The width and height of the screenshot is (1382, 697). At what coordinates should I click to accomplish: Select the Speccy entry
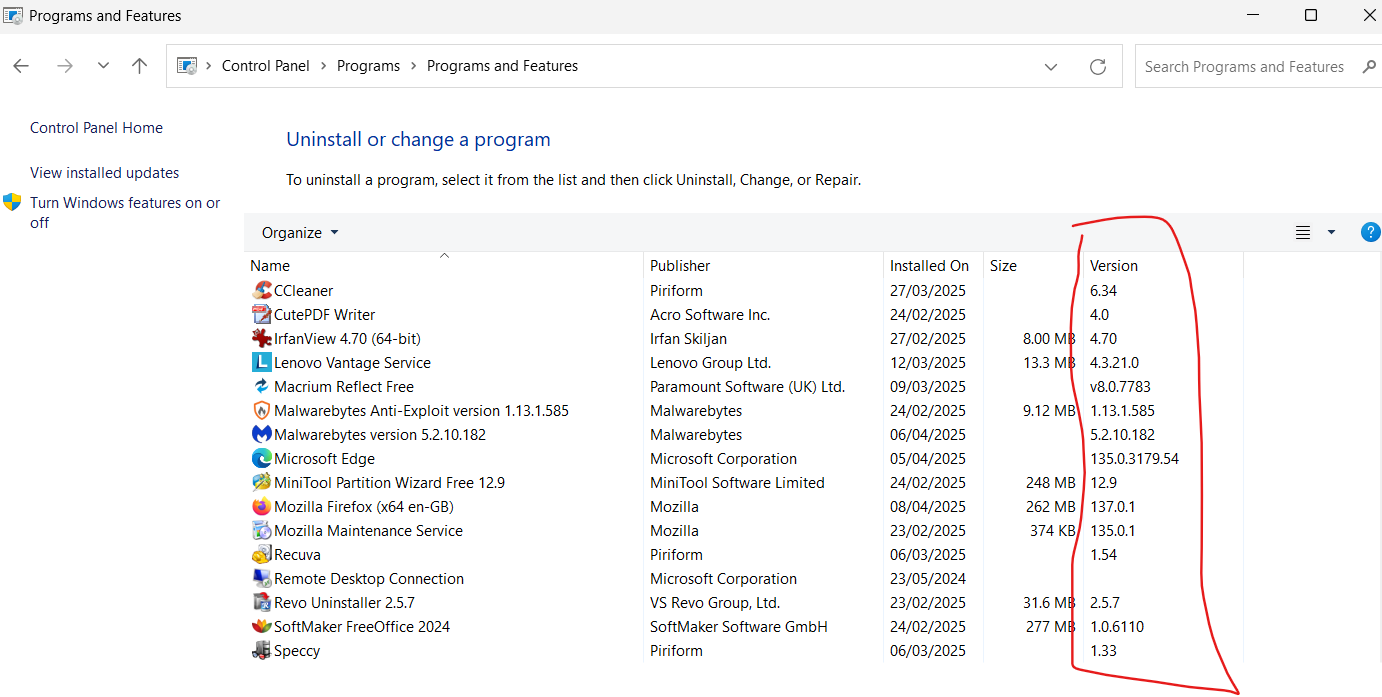[x=297, y=651]
